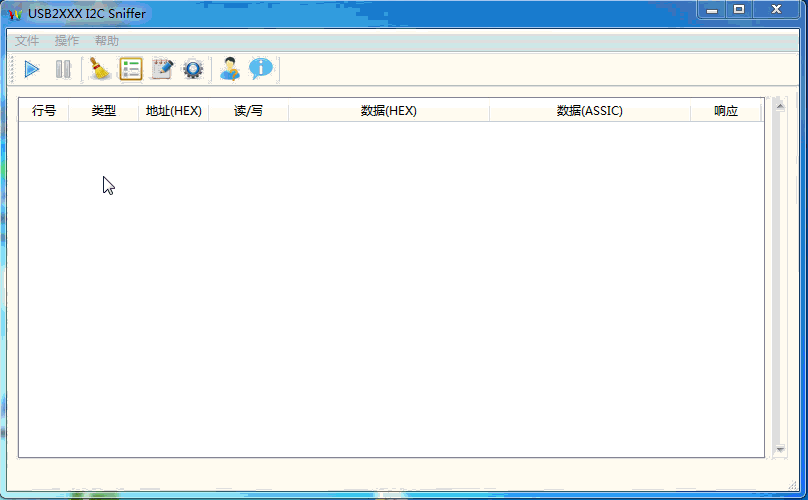
Task: Select the 数据(HEX) column header
Action: [389, 110]
